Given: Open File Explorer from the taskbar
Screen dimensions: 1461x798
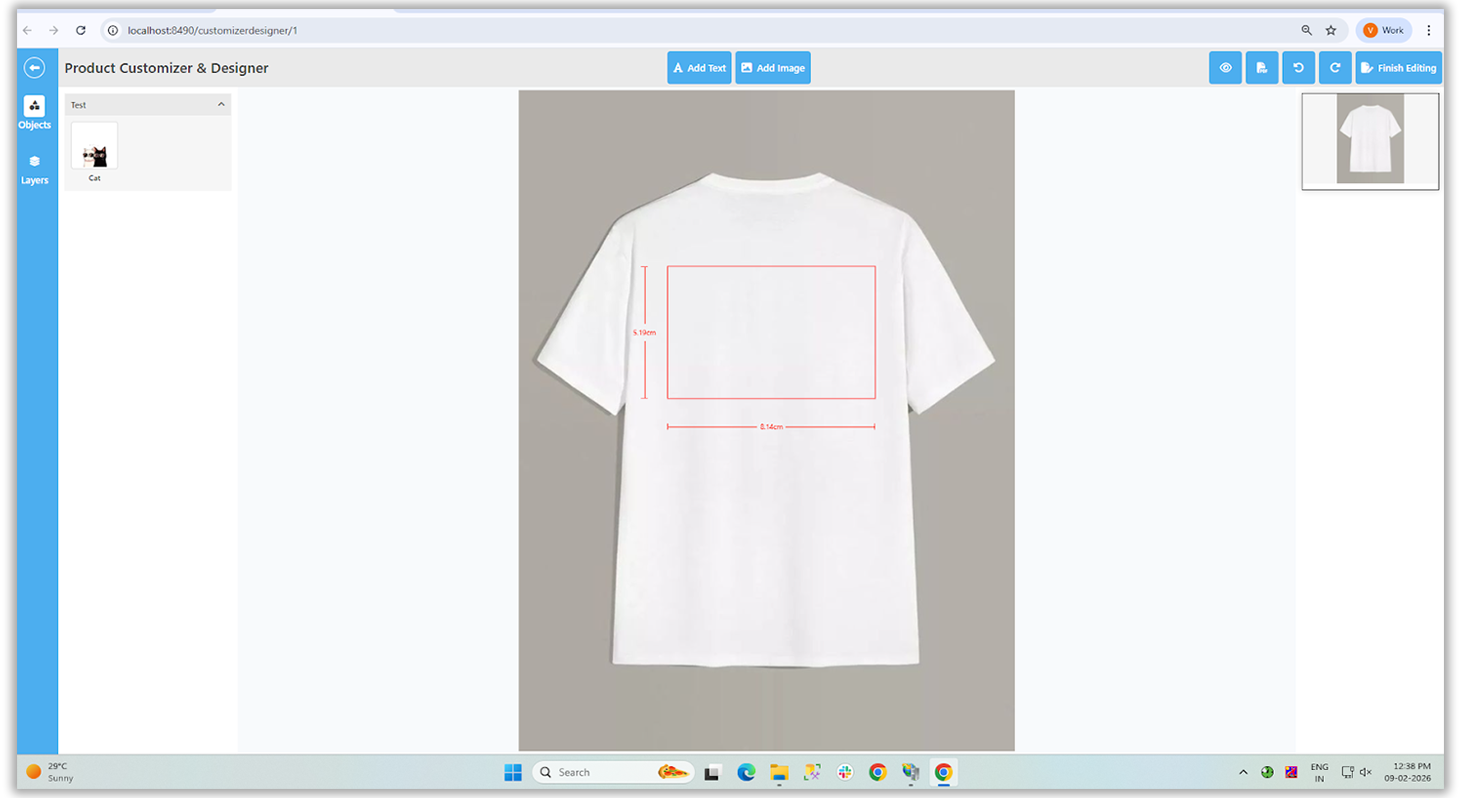Looking at the screenshot, I should click(779, 772).
